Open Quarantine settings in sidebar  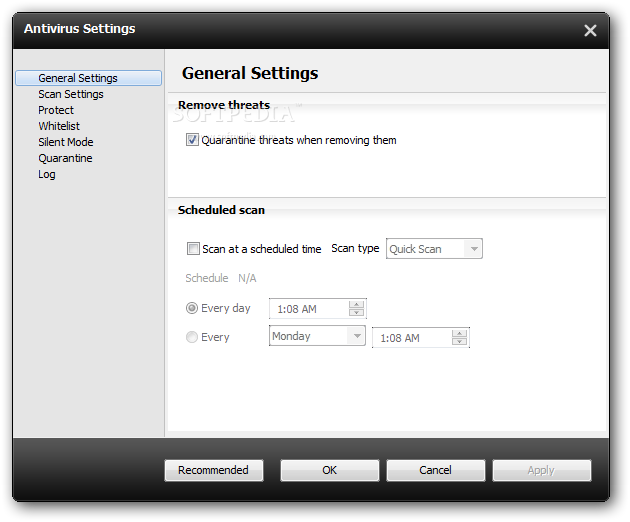tap(65, 158)
